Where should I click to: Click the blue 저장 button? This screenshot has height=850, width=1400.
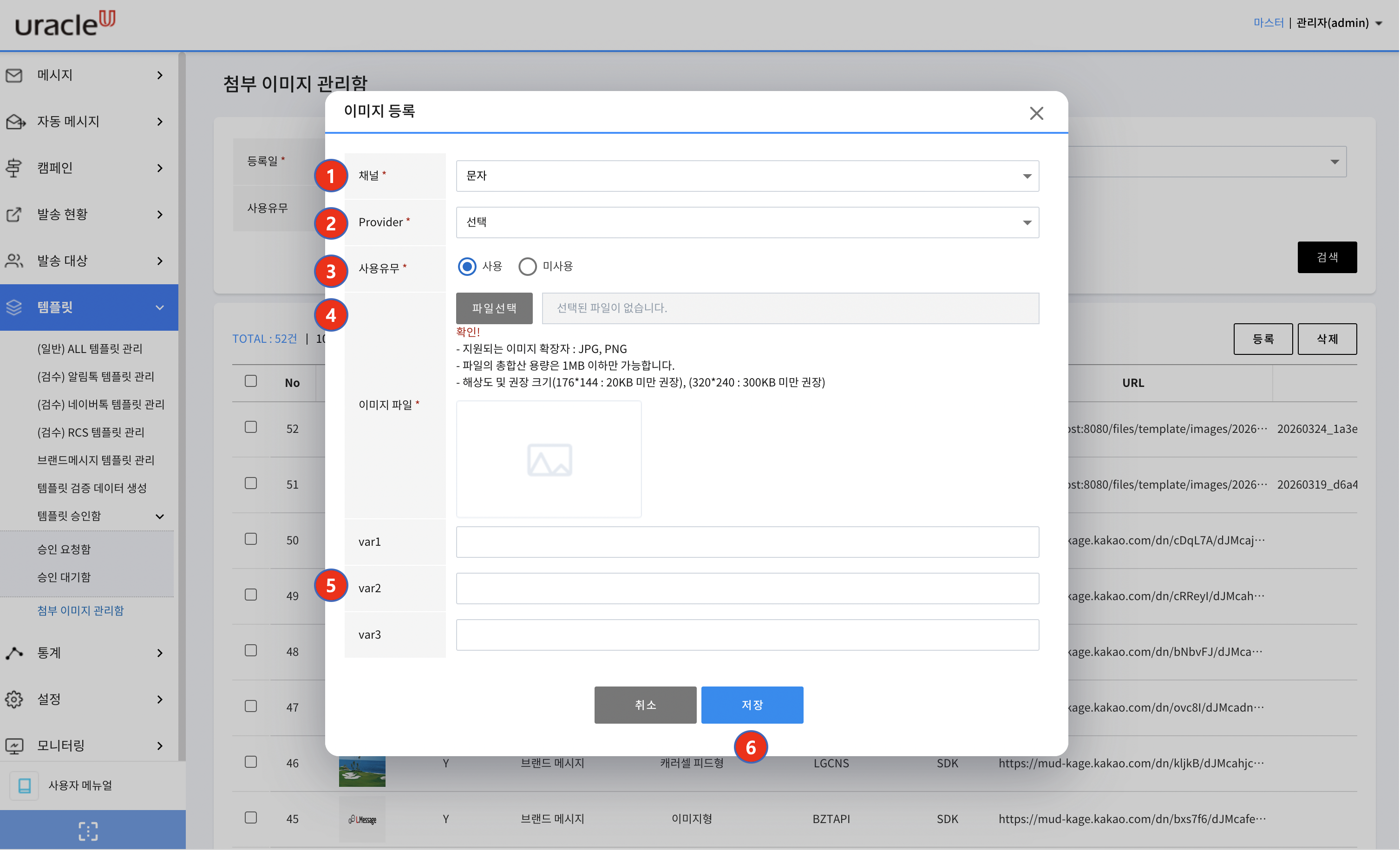click(752, 705)
